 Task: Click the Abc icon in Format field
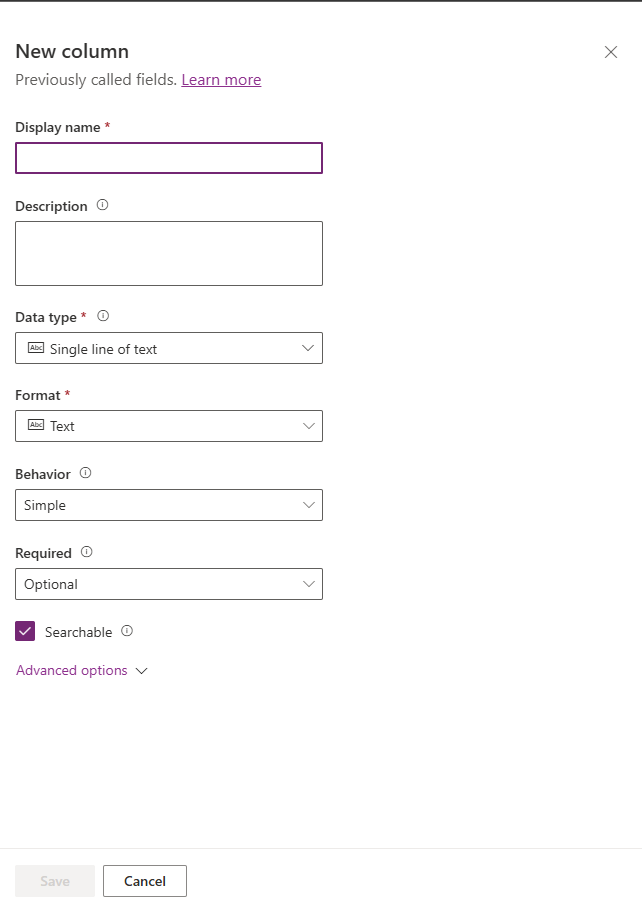coord(36,425)
